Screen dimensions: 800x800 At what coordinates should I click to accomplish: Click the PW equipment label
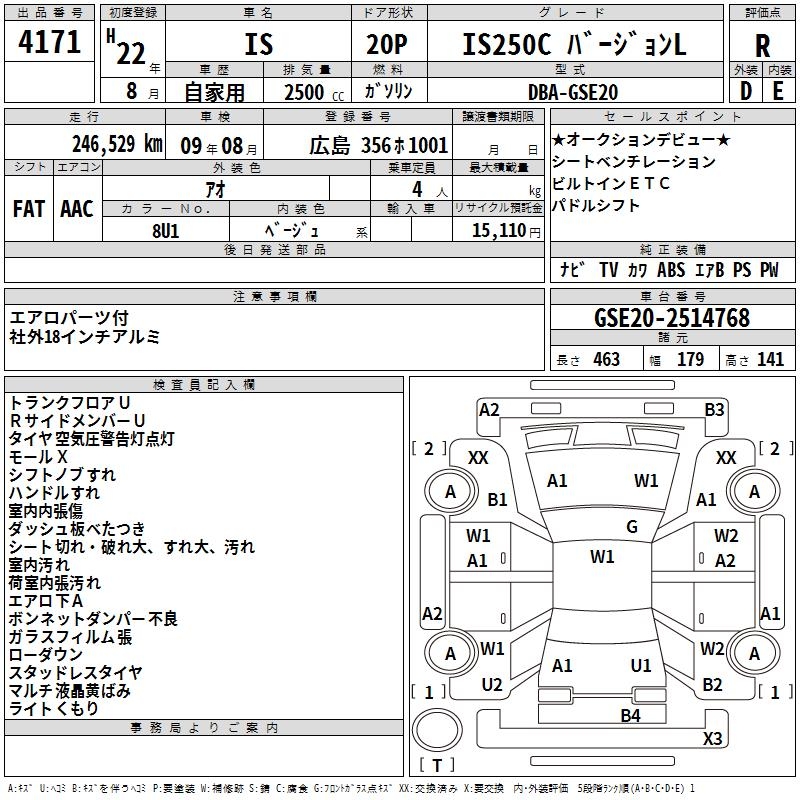tap(769, 270)
